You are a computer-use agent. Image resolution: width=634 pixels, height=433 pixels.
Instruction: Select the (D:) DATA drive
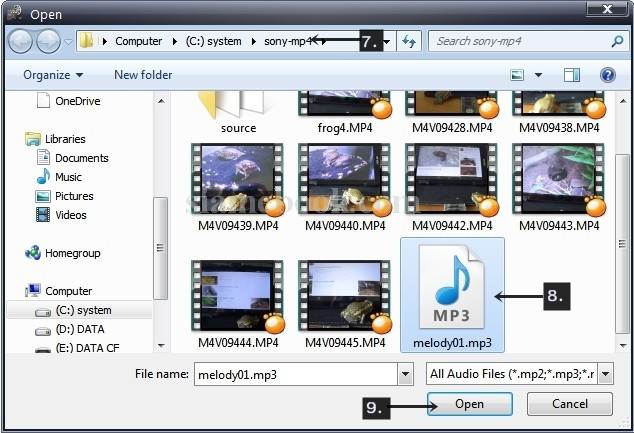pos(80,329)
